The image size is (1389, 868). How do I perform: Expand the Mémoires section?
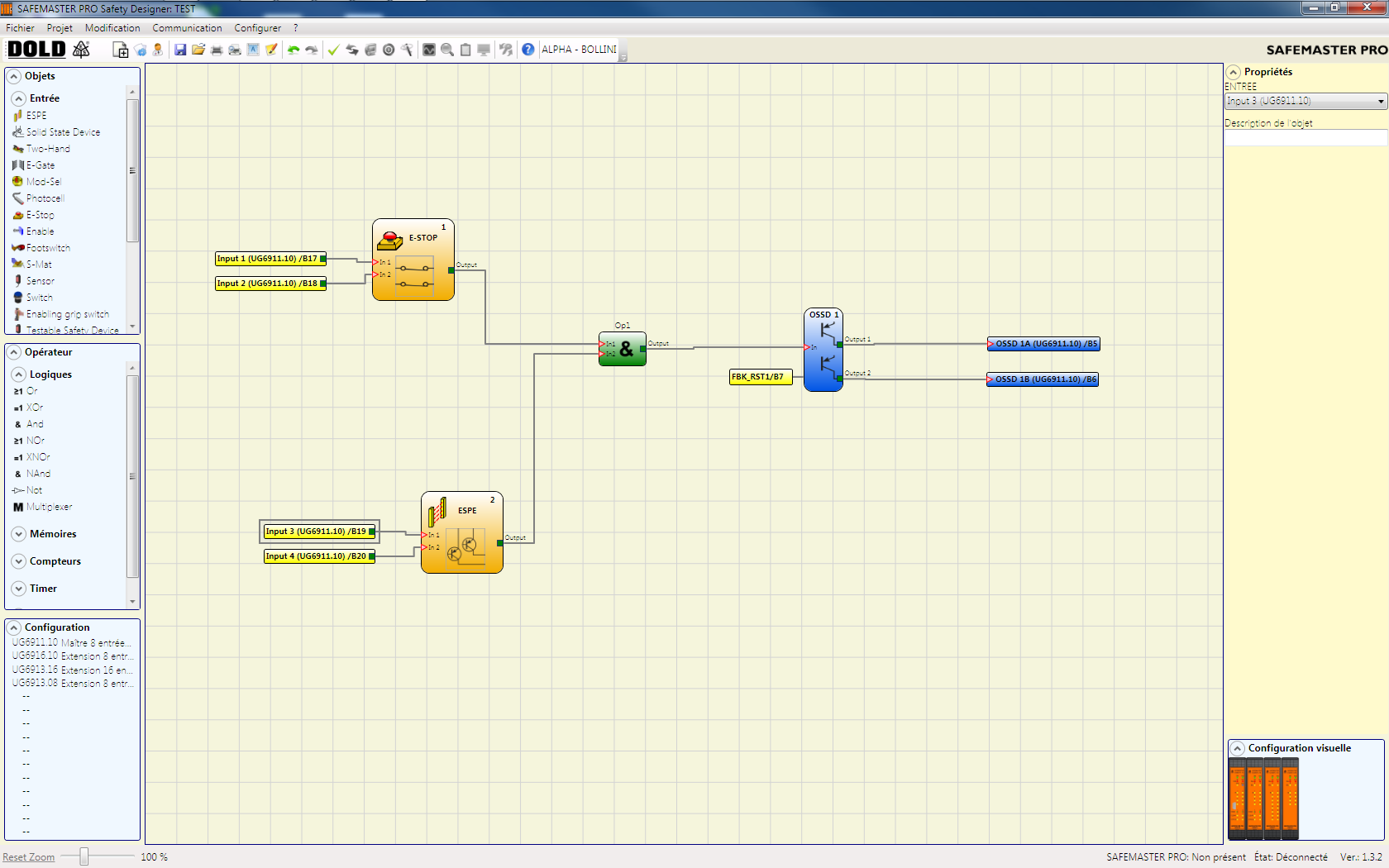[18, 534]
